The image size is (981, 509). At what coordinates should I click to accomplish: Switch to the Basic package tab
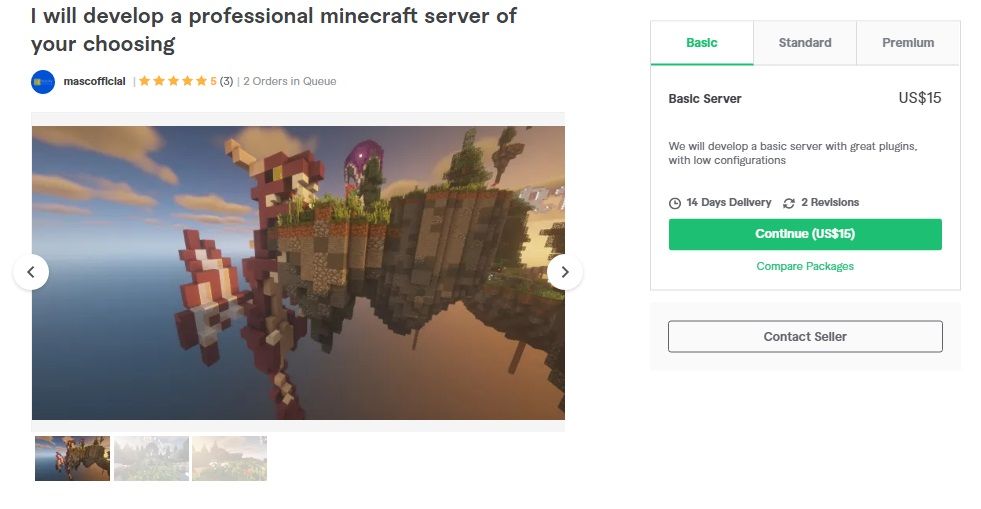(702, 43)
